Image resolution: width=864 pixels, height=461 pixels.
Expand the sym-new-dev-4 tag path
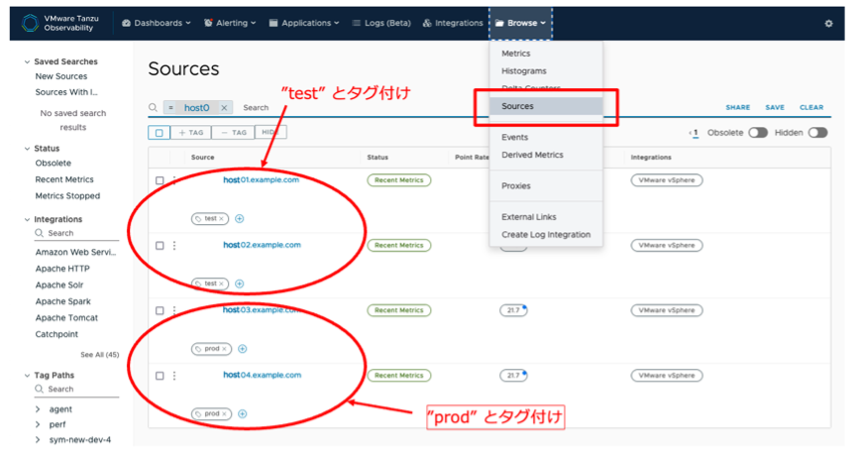(37, 440)
